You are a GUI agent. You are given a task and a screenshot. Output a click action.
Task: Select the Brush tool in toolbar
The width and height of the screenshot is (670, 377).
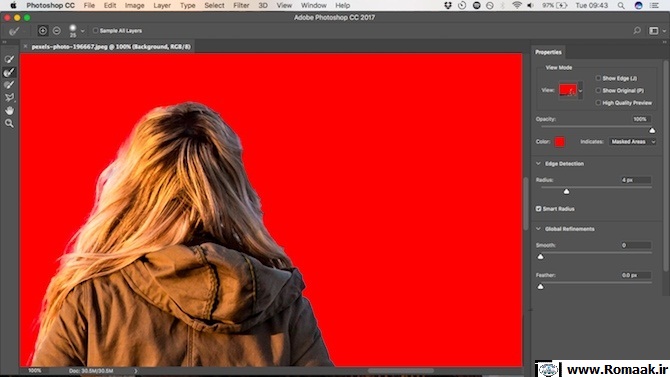coord(9,85)
